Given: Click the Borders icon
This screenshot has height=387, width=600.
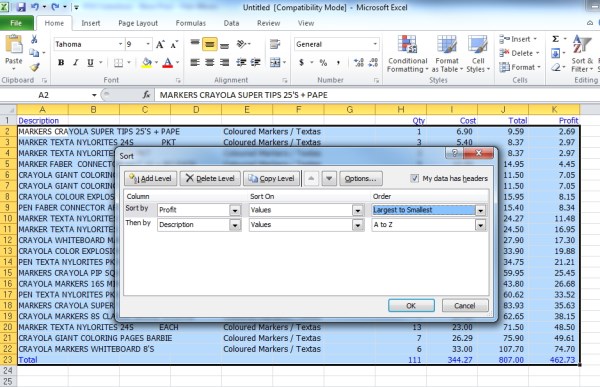Looking at the screenshot, I should pyautogui.click(x=119, y=62).
